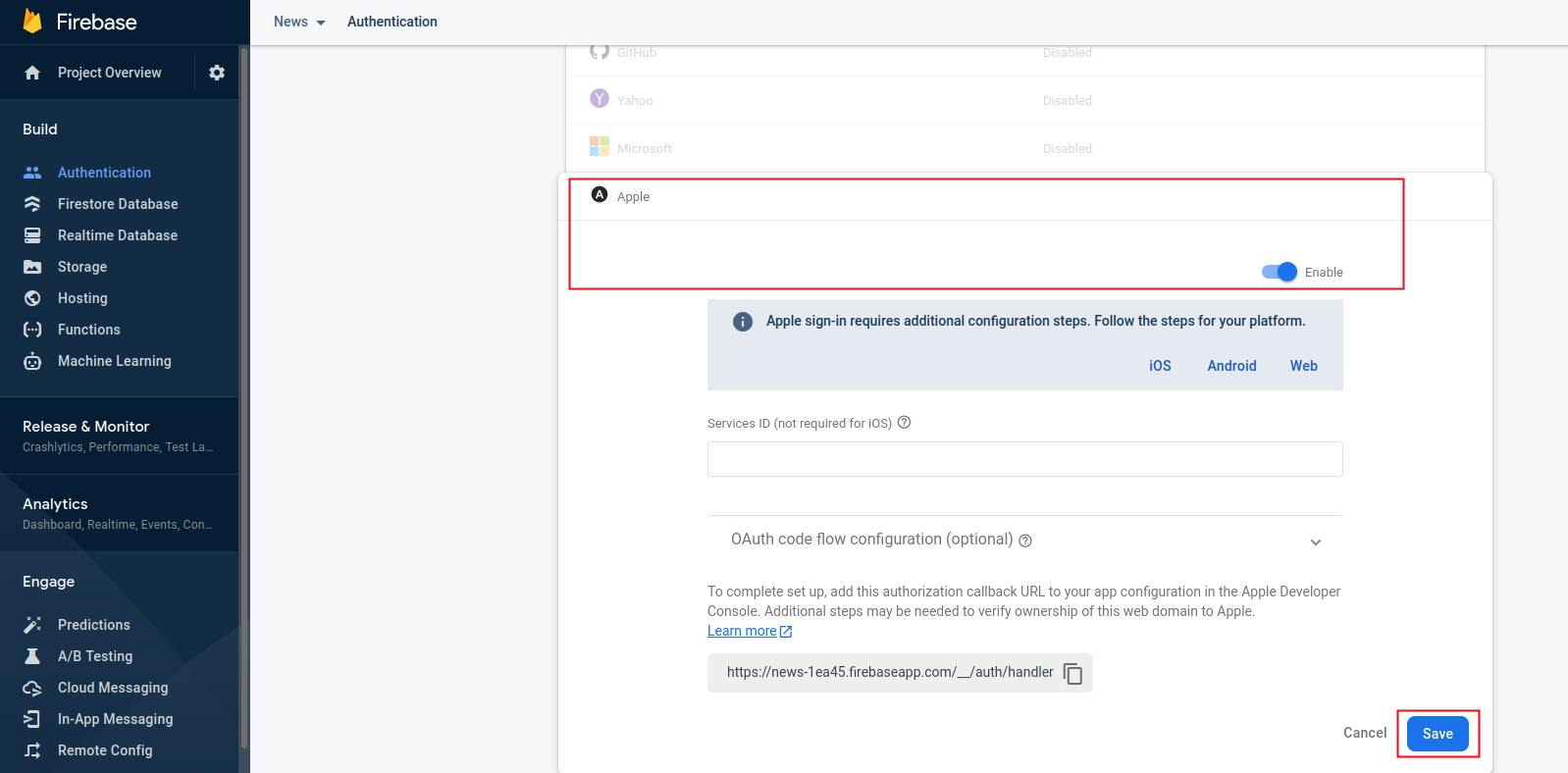Viewport: 1568px width, 773px height.
Task: Cancel the Apple provider configuration
Action: 1364,733
